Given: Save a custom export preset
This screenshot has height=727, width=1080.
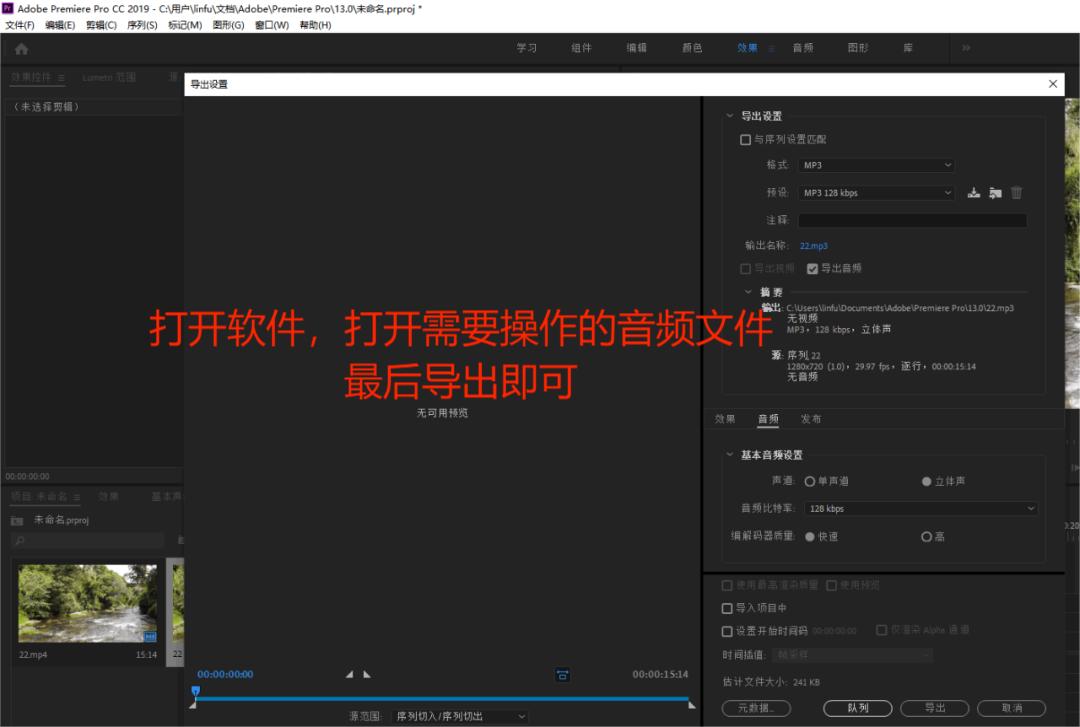Looking at the screenshot, I should (974, 192).
